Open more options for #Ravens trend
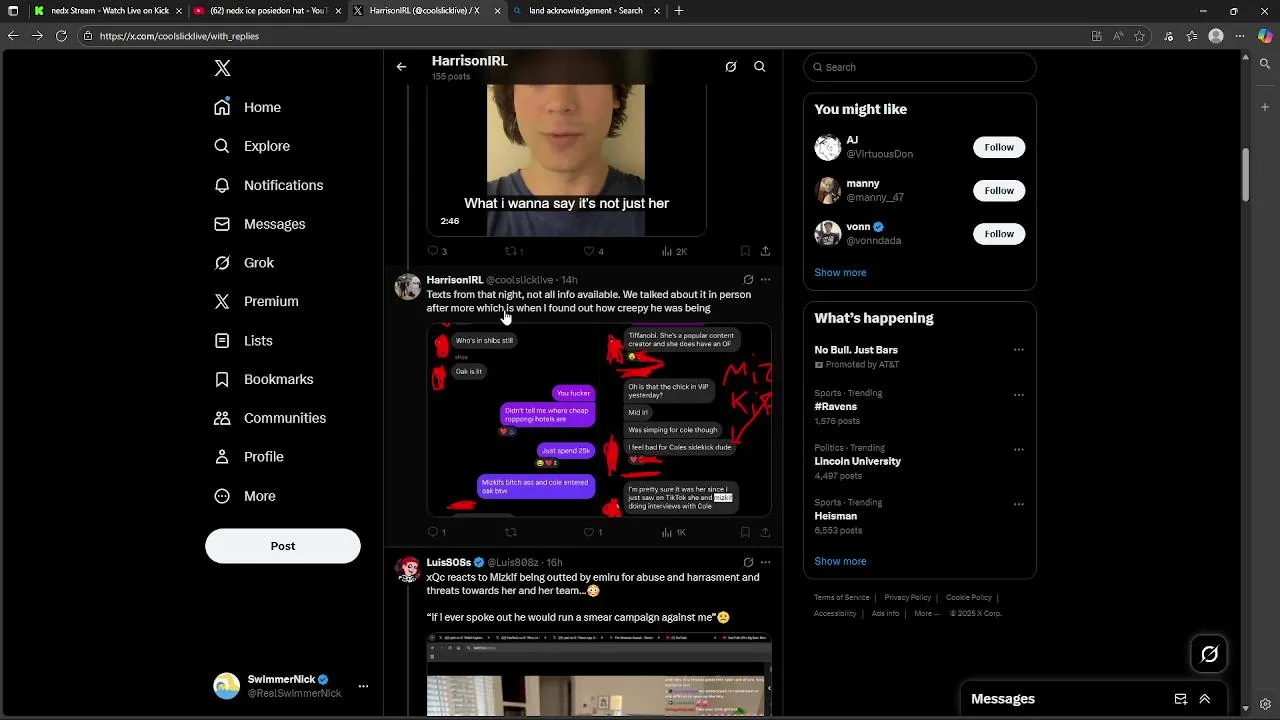The height and width of the screenshot is (720, 1280). click(1019, 395)
